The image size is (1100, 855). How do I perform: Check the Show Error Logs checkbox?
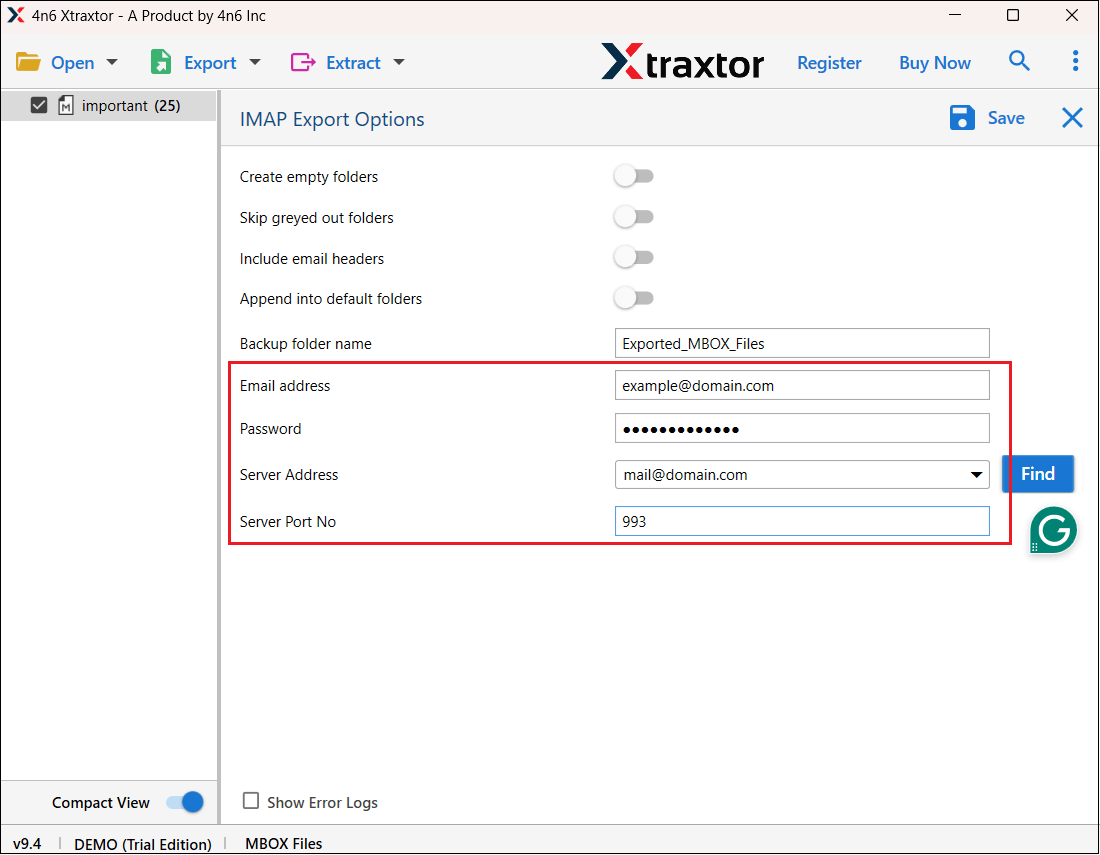click(x=250, y=801)
